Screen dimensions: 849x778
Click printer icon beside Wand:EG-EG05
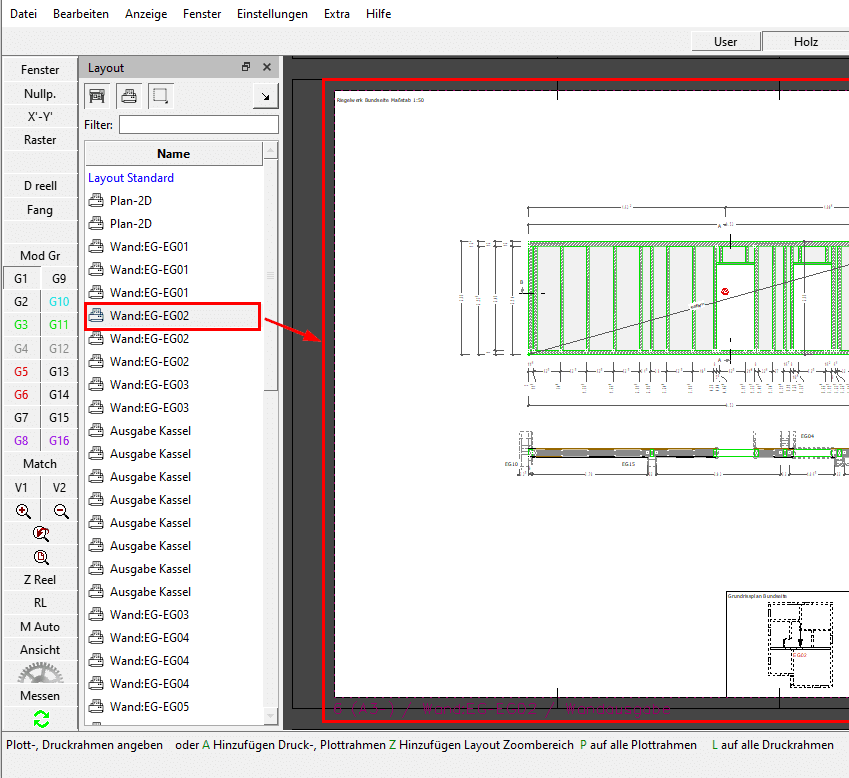tap(96, 707)
